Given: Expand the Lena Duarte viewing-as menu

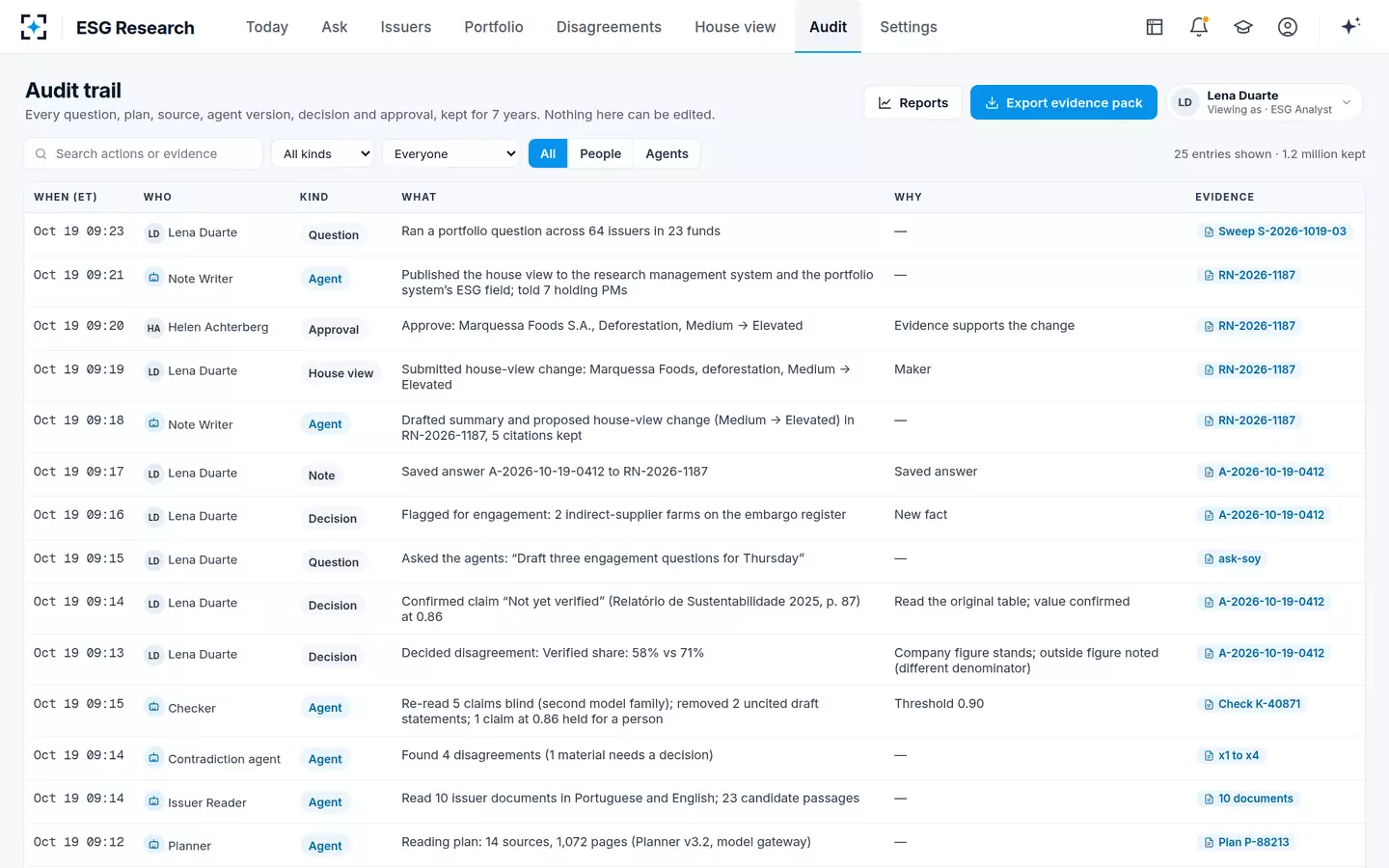Looking at the screenshot, I should click(1266, 102).
